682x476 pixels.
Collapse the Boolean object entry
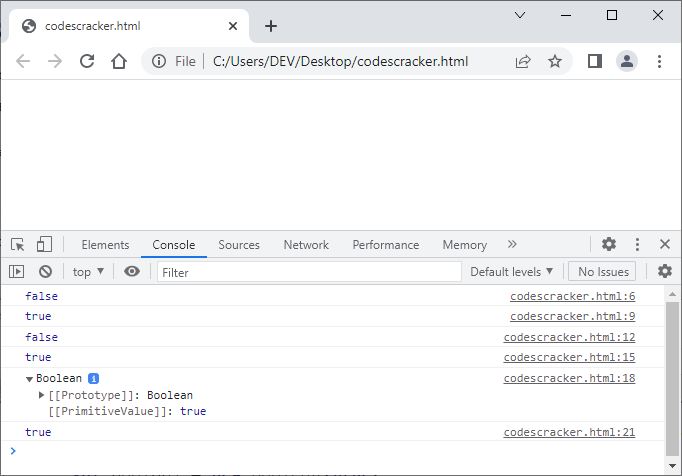point(29,379)
